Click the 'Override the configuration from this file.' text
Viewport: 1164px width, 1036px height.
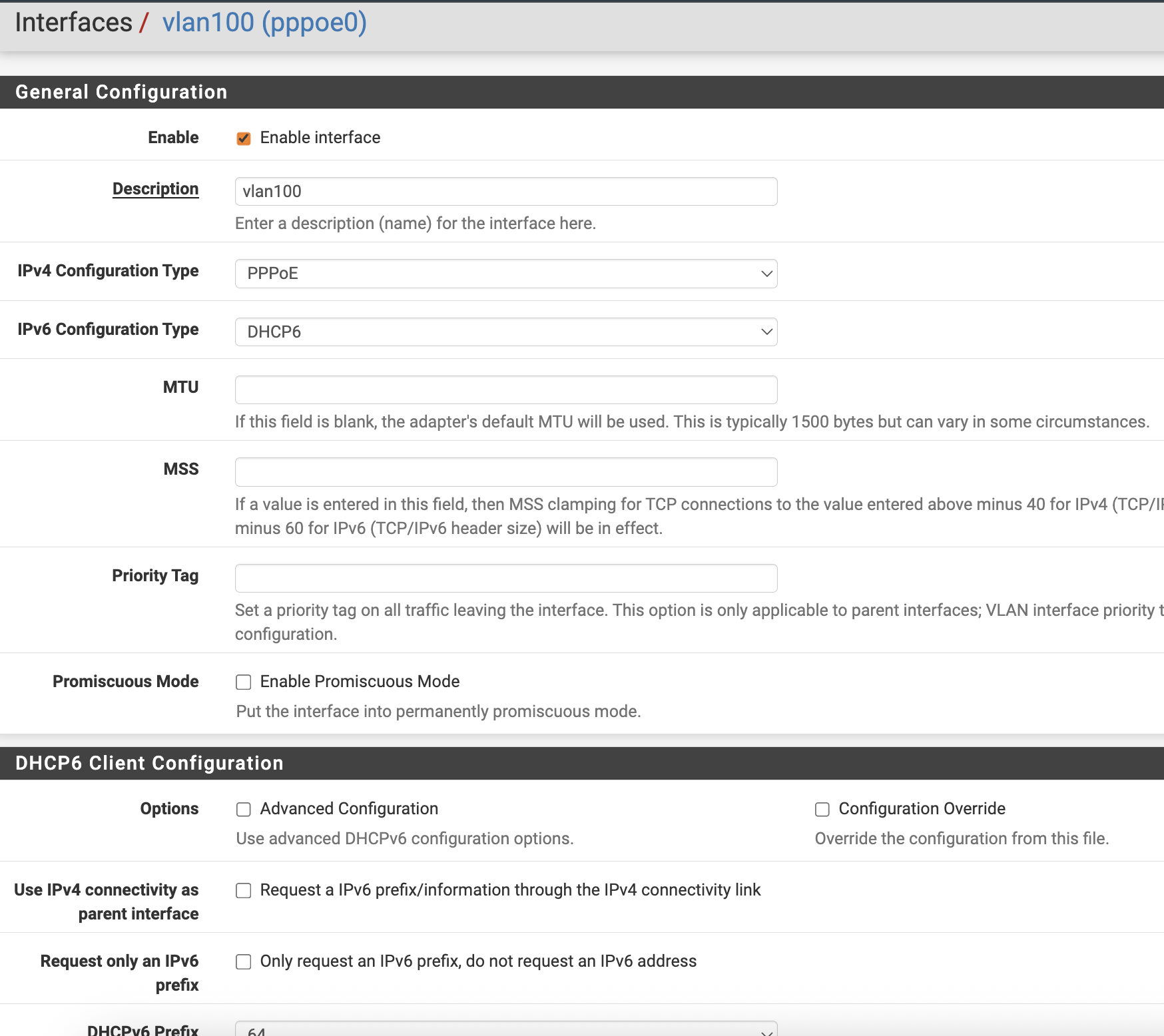click(x=962, y=838)
